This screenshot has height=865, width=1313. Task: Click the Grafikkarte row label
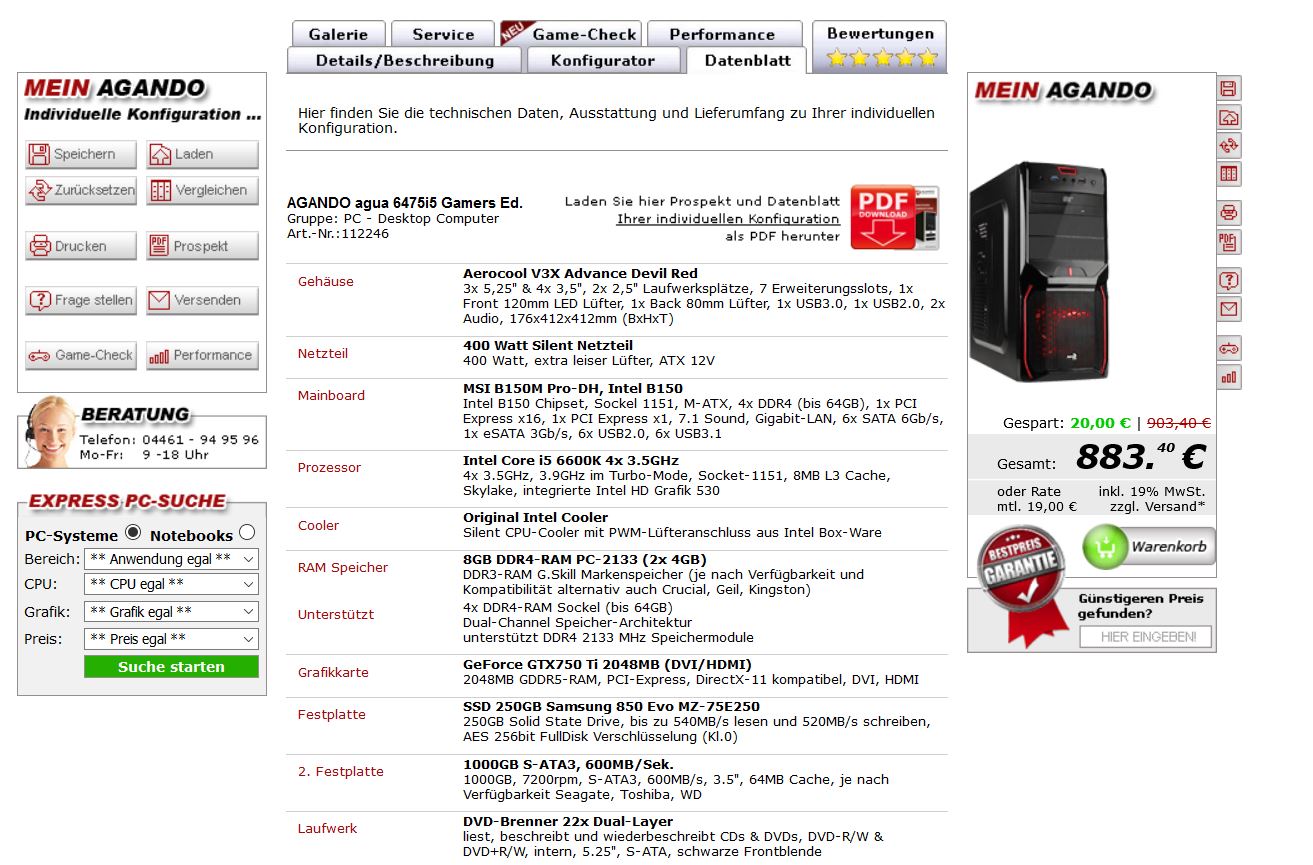[x=333, y=673]
